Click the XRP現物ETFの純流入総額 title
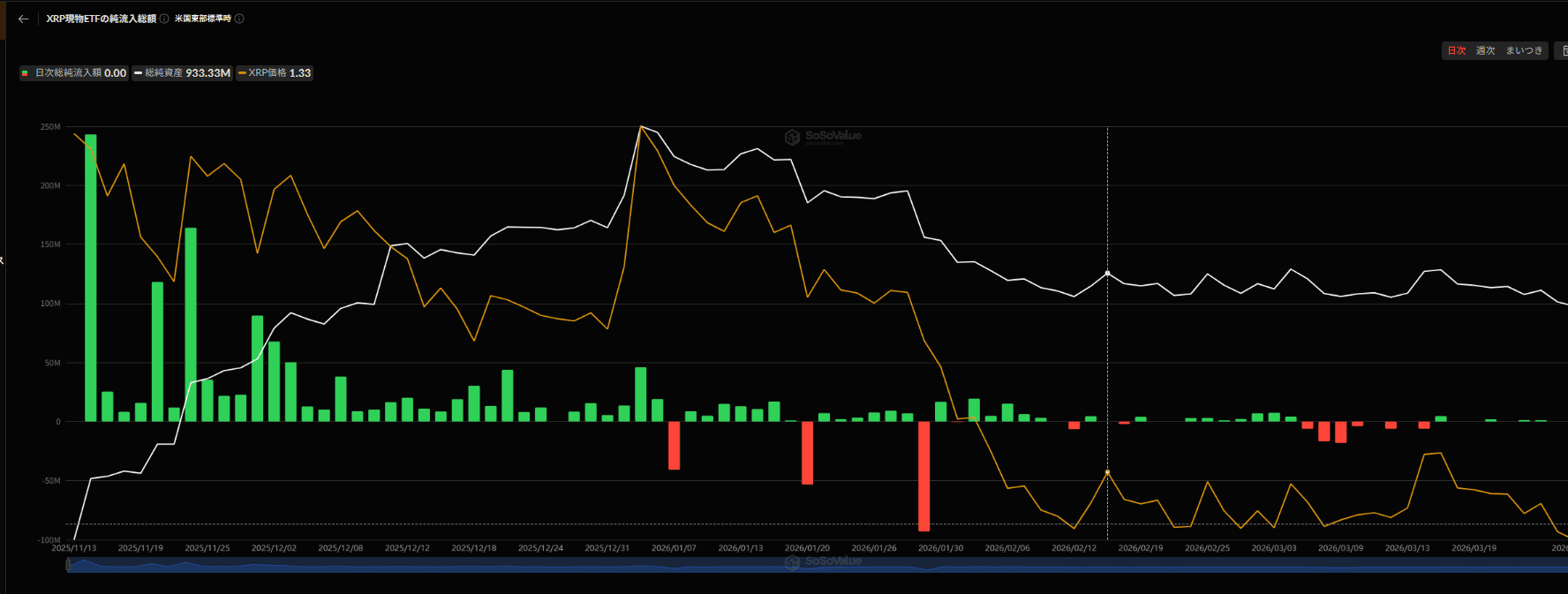The height and width of the screenshot is (594, 1568). 101,19
